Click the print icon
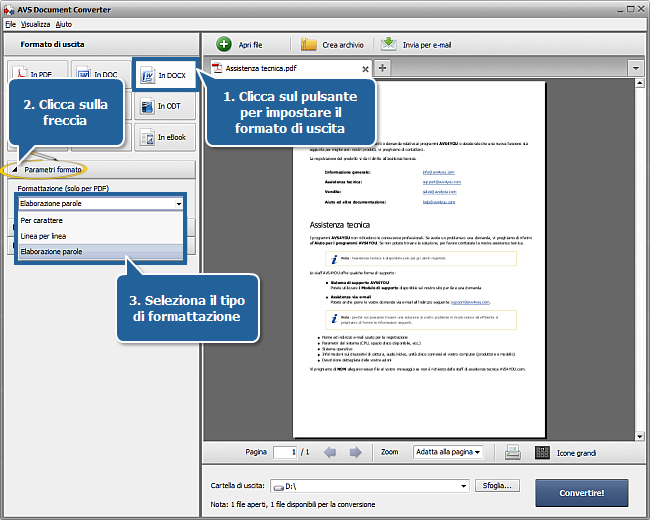The height and width of the screenshot is (520, 650). [513, 452]
